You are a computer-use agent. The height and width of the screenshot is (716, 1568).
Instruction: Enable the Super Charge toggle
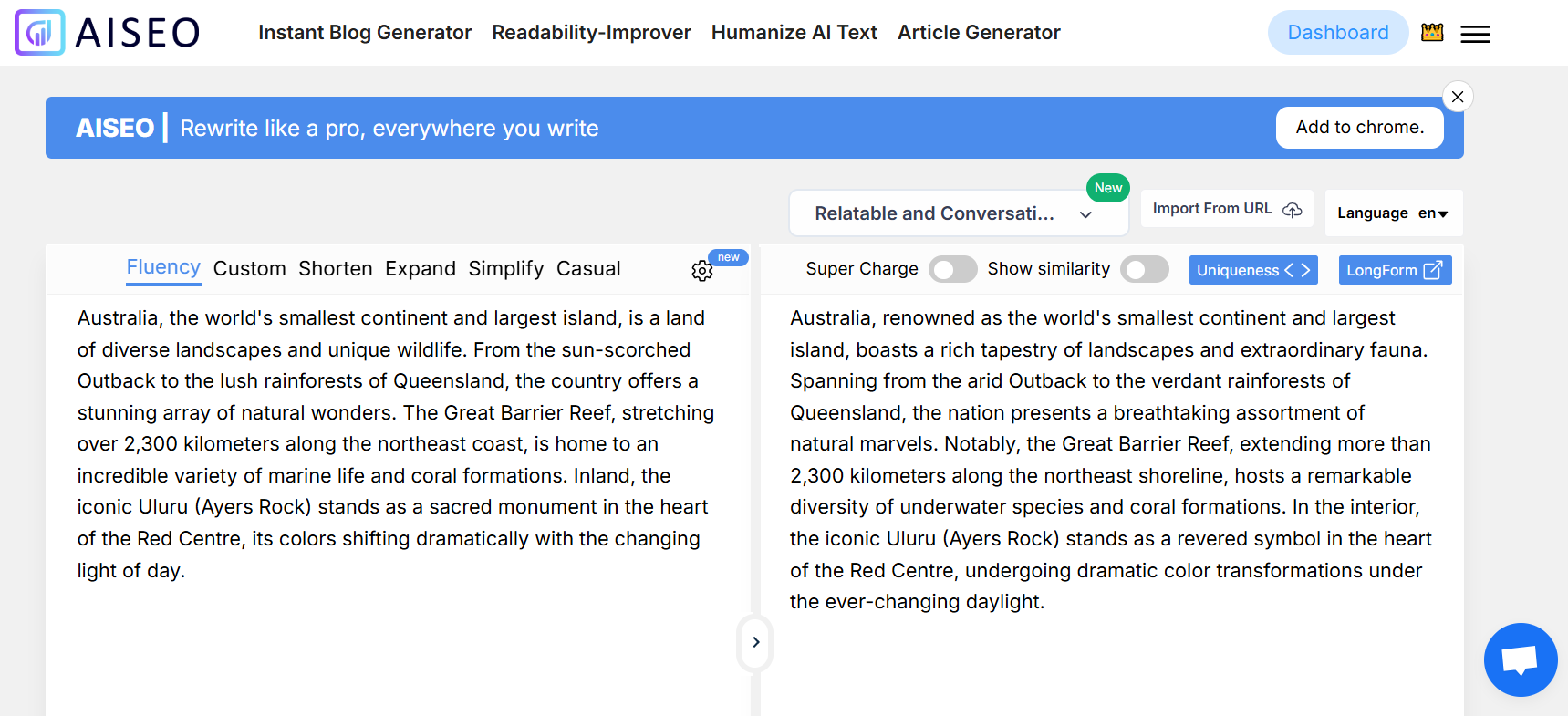tap(952, 270)
